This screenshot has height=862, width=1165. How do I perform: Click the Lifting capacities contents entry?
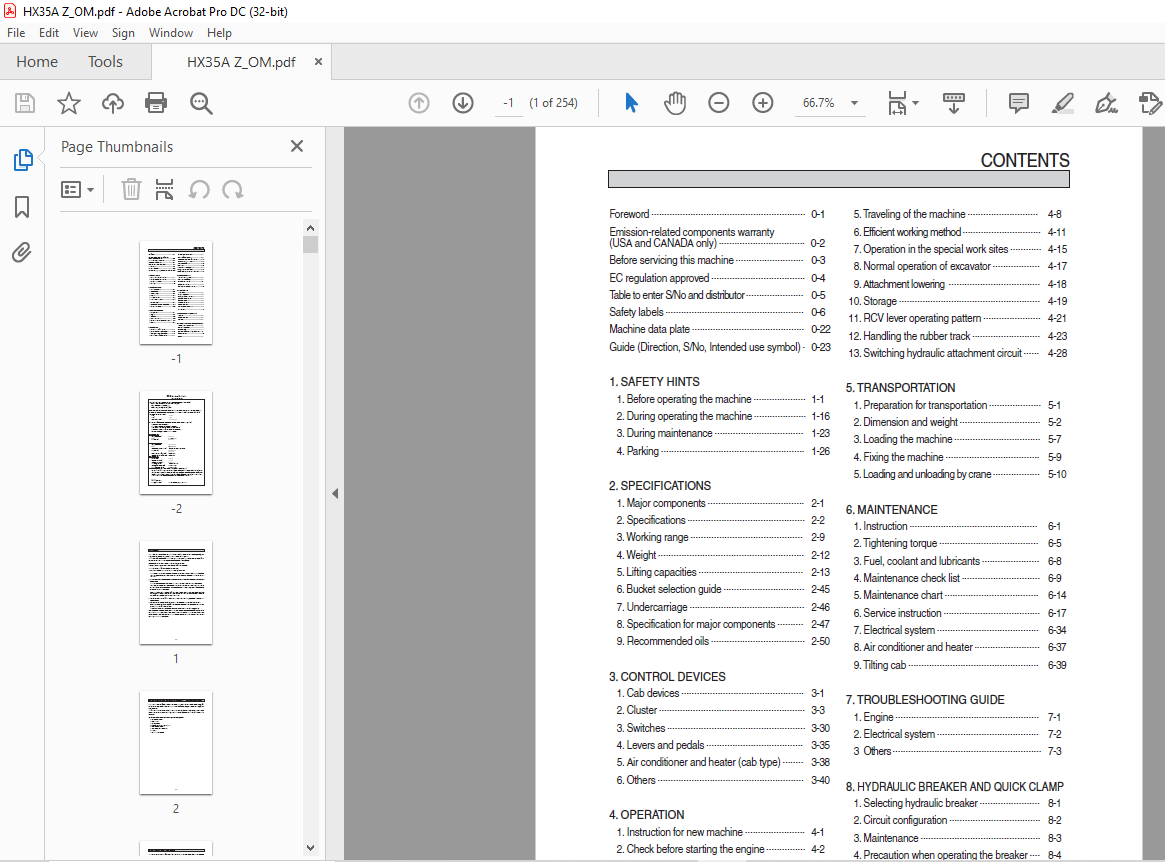click(723, 572)
